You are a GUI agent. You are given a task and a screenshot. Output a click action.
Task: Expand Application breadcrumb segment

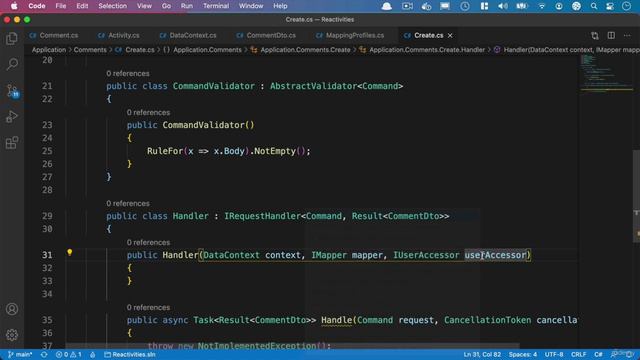pos(49,50)
